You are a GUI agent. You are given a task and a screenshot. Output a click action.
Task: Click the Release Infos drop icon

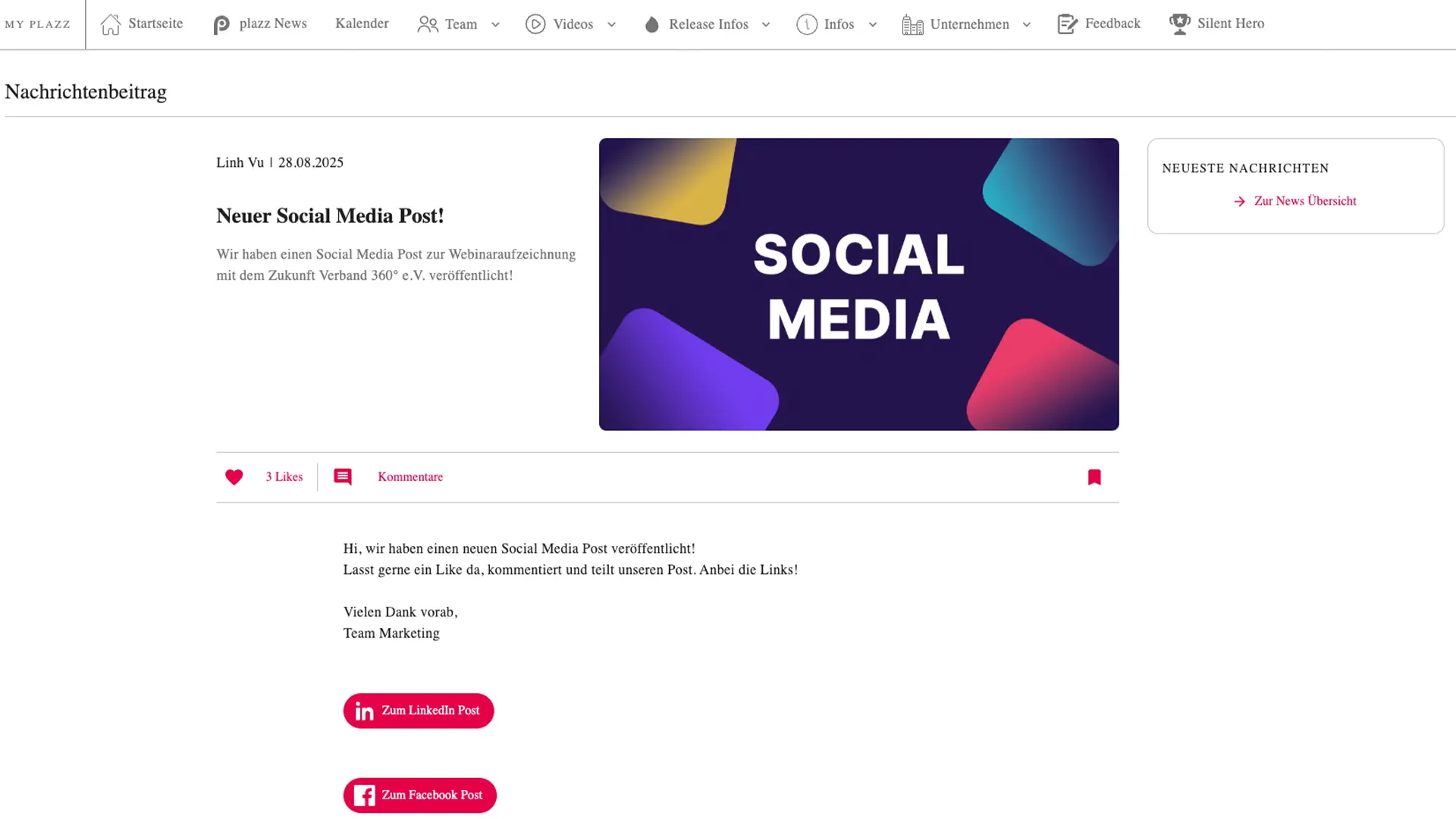652,25
